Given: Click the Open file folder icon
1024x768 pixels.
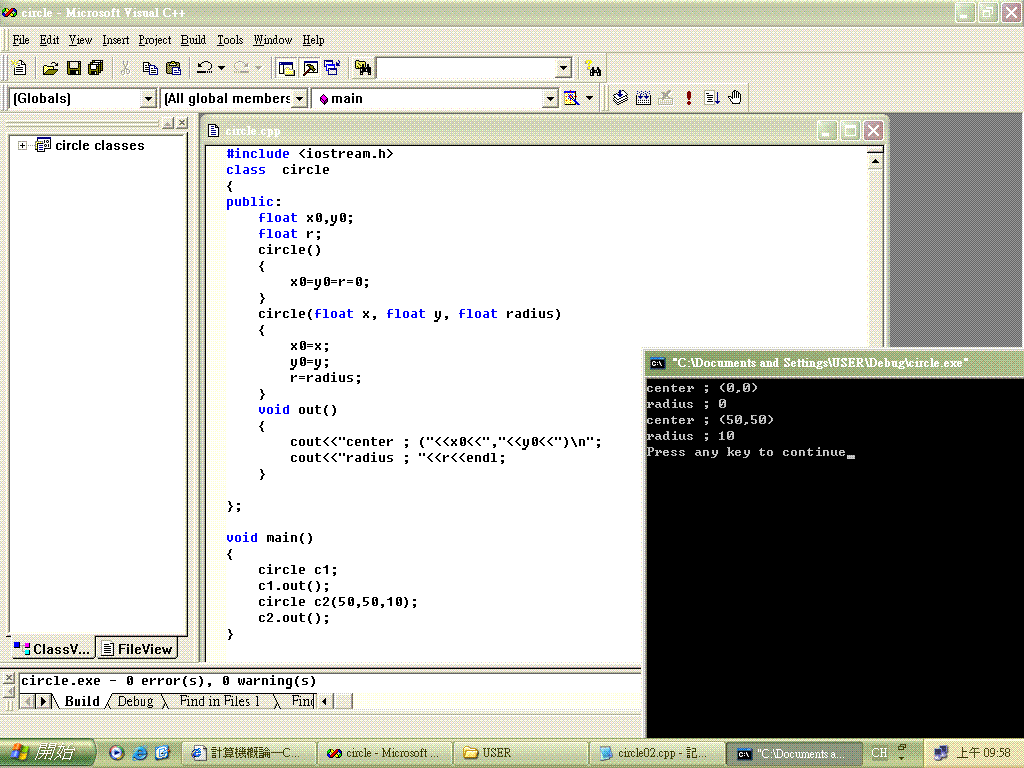Looking at the screenshot, I should tap(50, 68).
